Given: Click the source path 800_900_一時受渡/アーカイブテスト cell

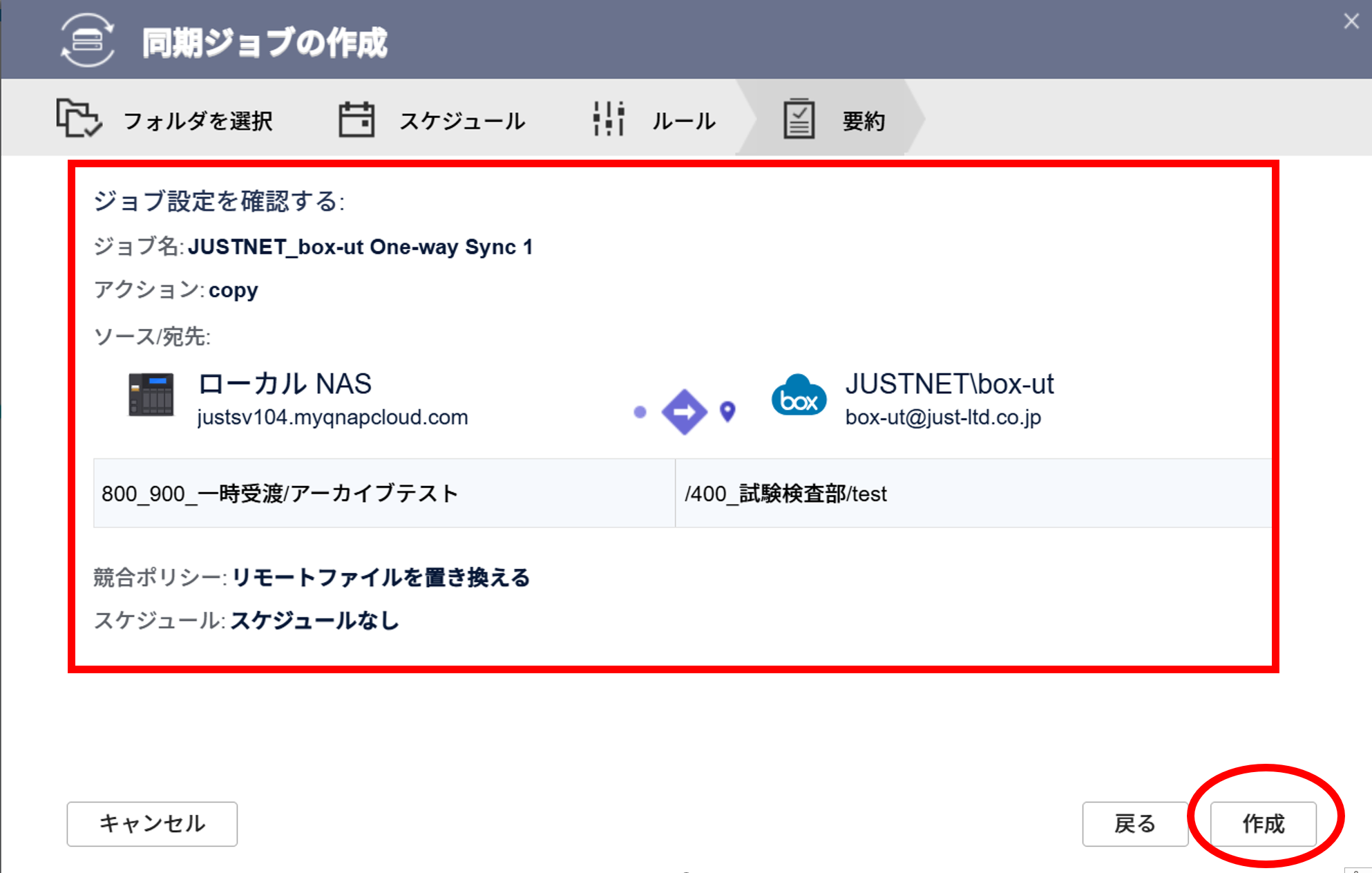Looking at the screenshot, I should tap(384, 494).
